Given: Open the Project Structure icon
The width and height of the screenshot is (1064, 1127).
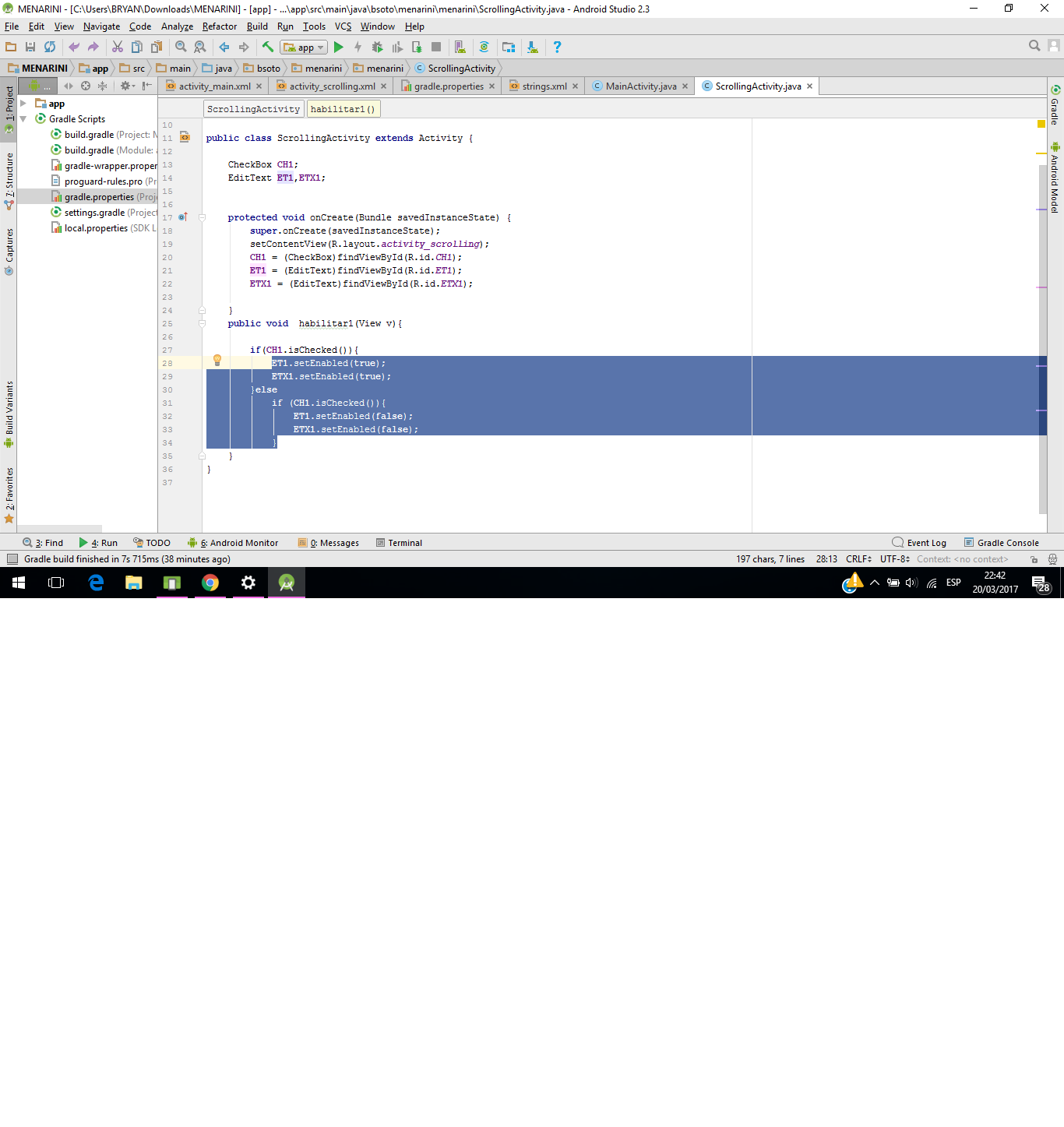Looking at the screenshot, I should [509, 48].
